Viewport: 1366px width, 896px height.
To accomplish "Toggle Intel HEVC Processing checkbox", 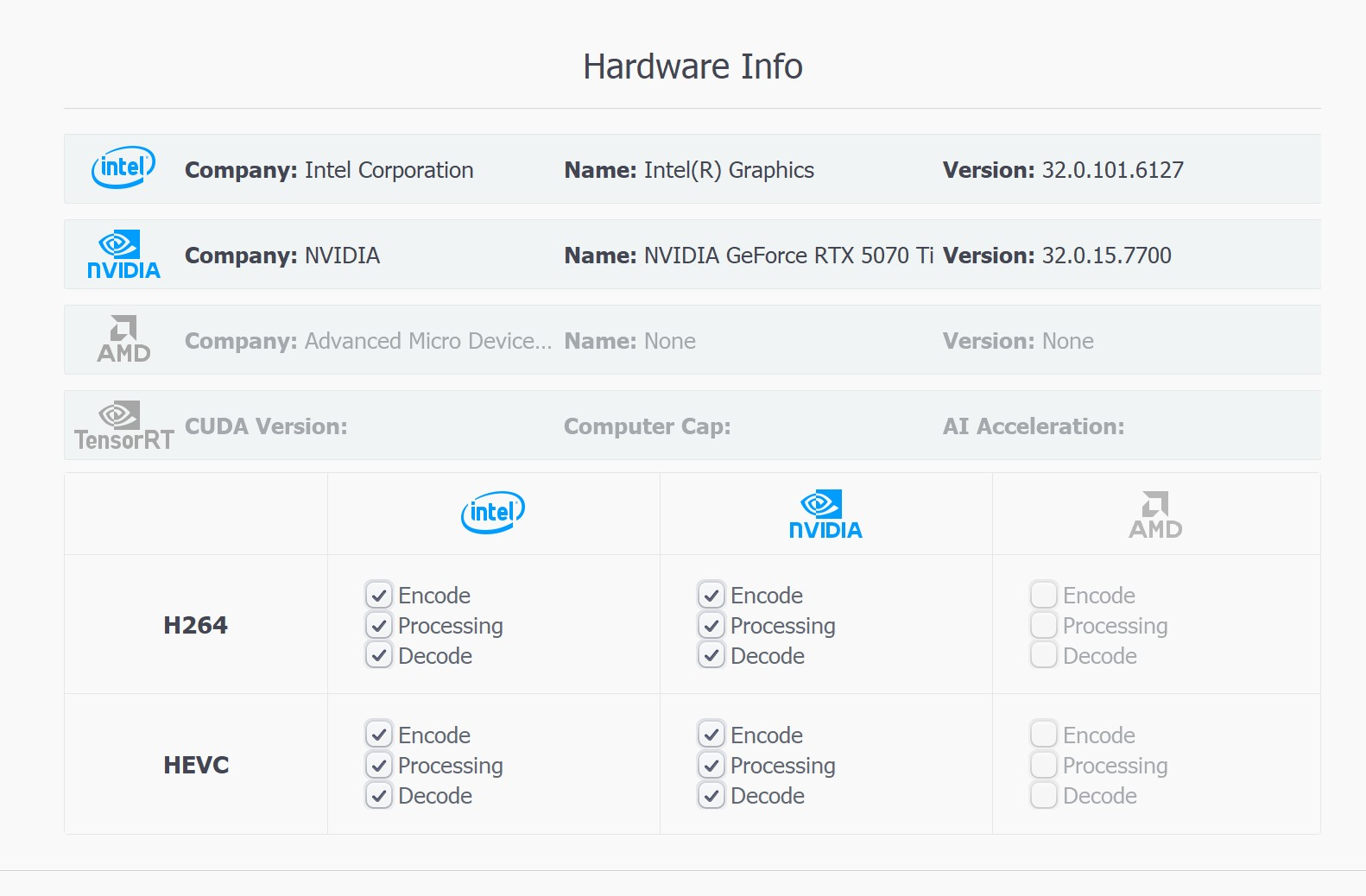I will tap(379, 765).
